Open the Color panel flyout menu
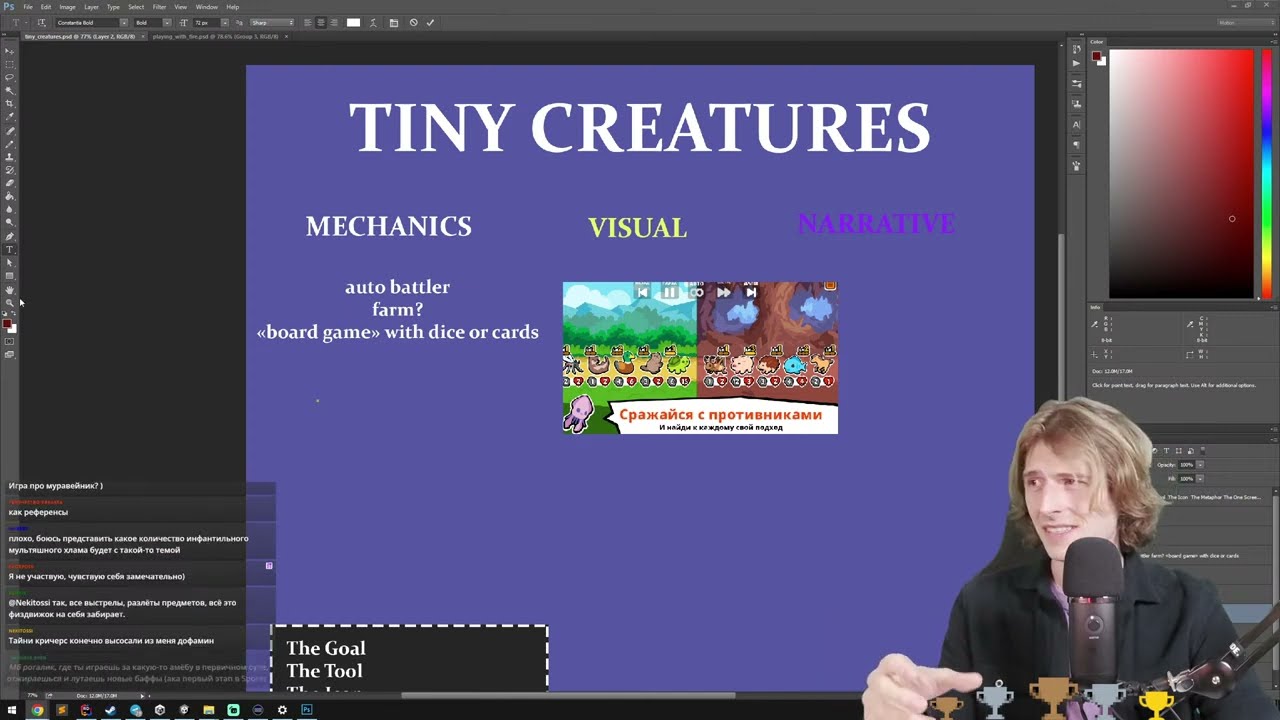 click(1274, 42)
